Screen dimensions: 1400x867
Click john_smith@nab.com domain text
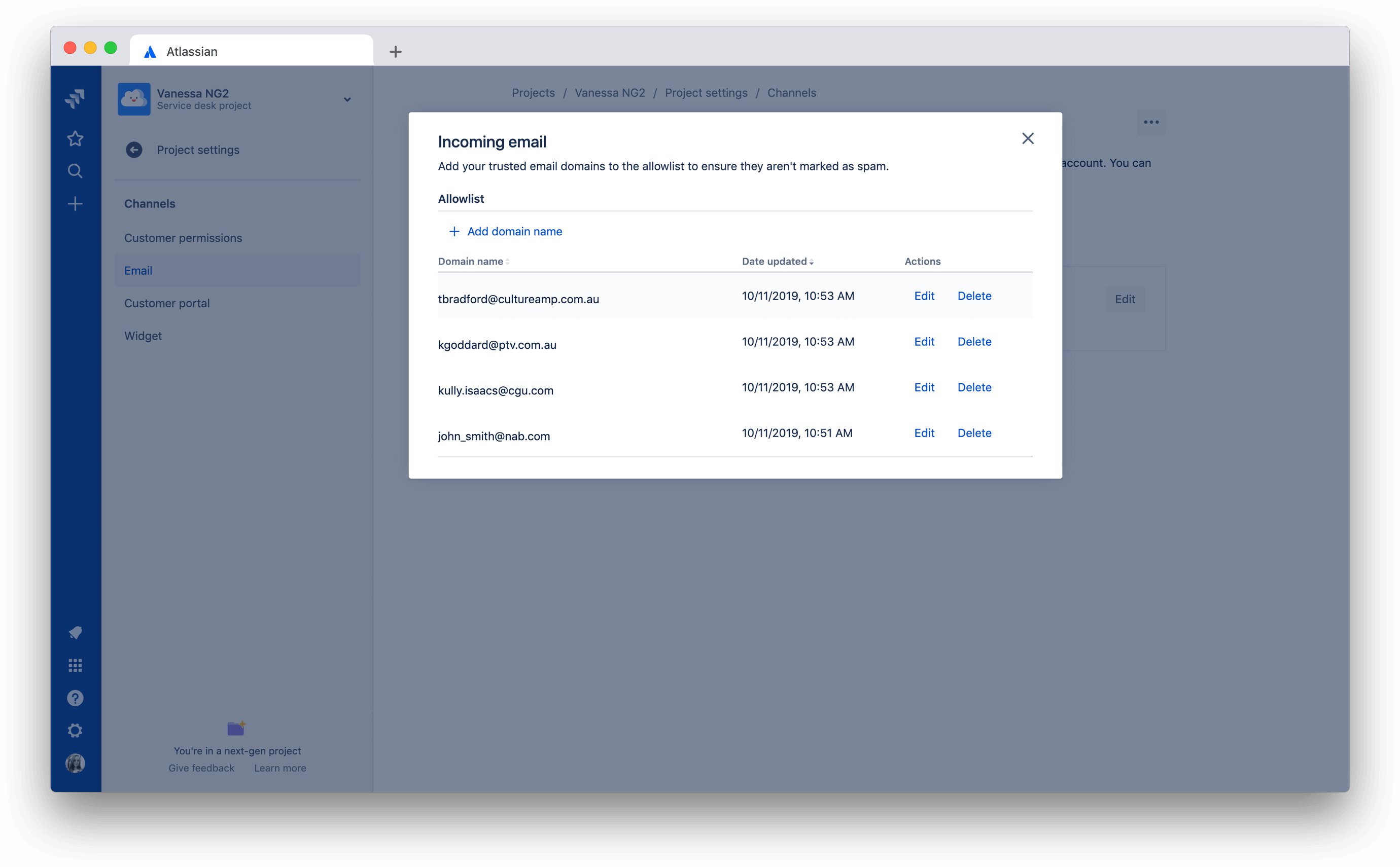point(494,437)
